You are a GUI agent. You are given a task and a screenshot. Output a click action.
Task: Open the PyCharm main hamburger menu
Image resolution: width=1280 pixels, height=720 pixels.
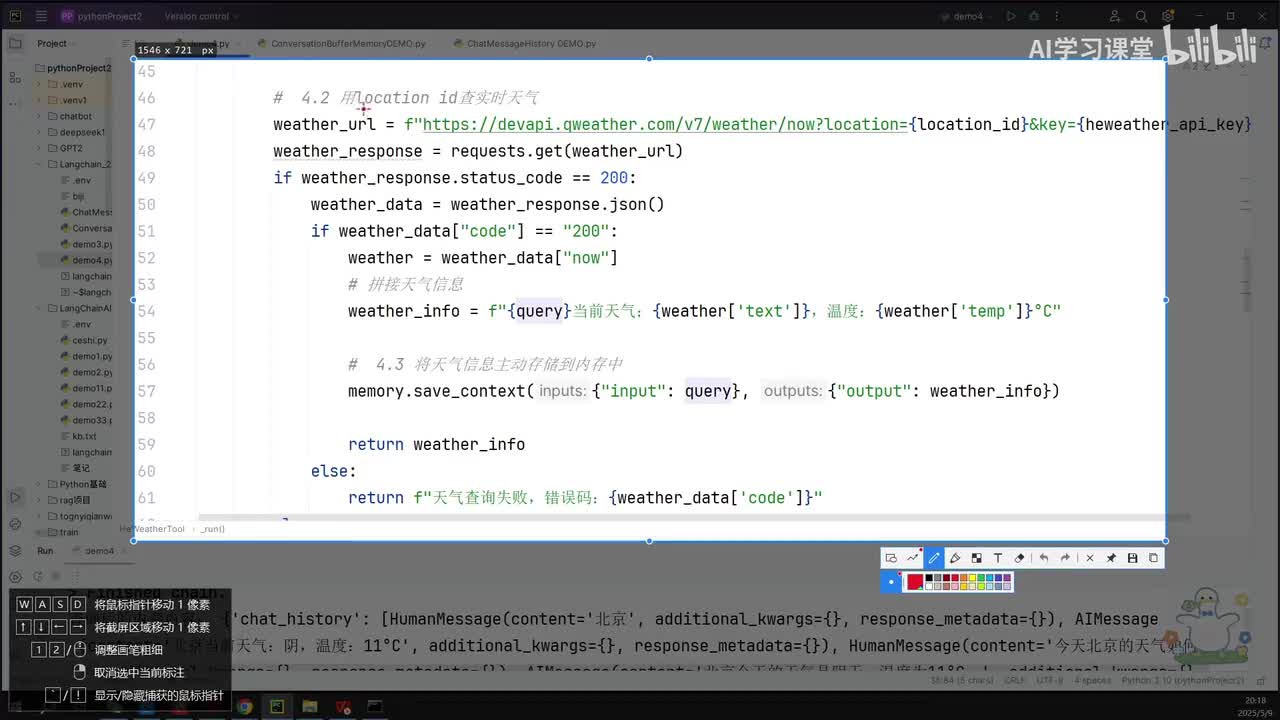[x=40, y=16]
